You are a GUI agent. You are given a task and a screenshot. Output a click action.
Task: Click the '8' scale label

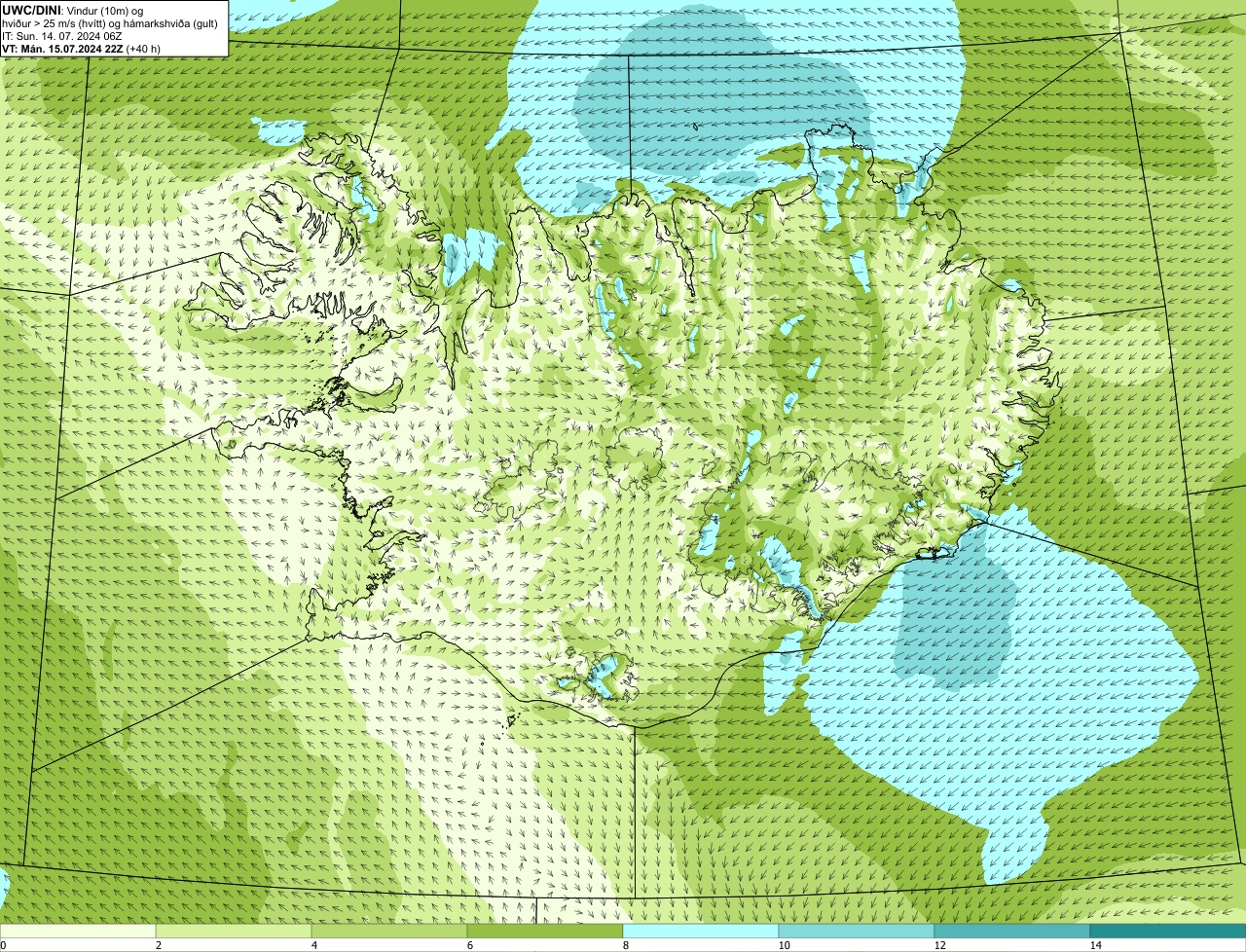(625, 945)
